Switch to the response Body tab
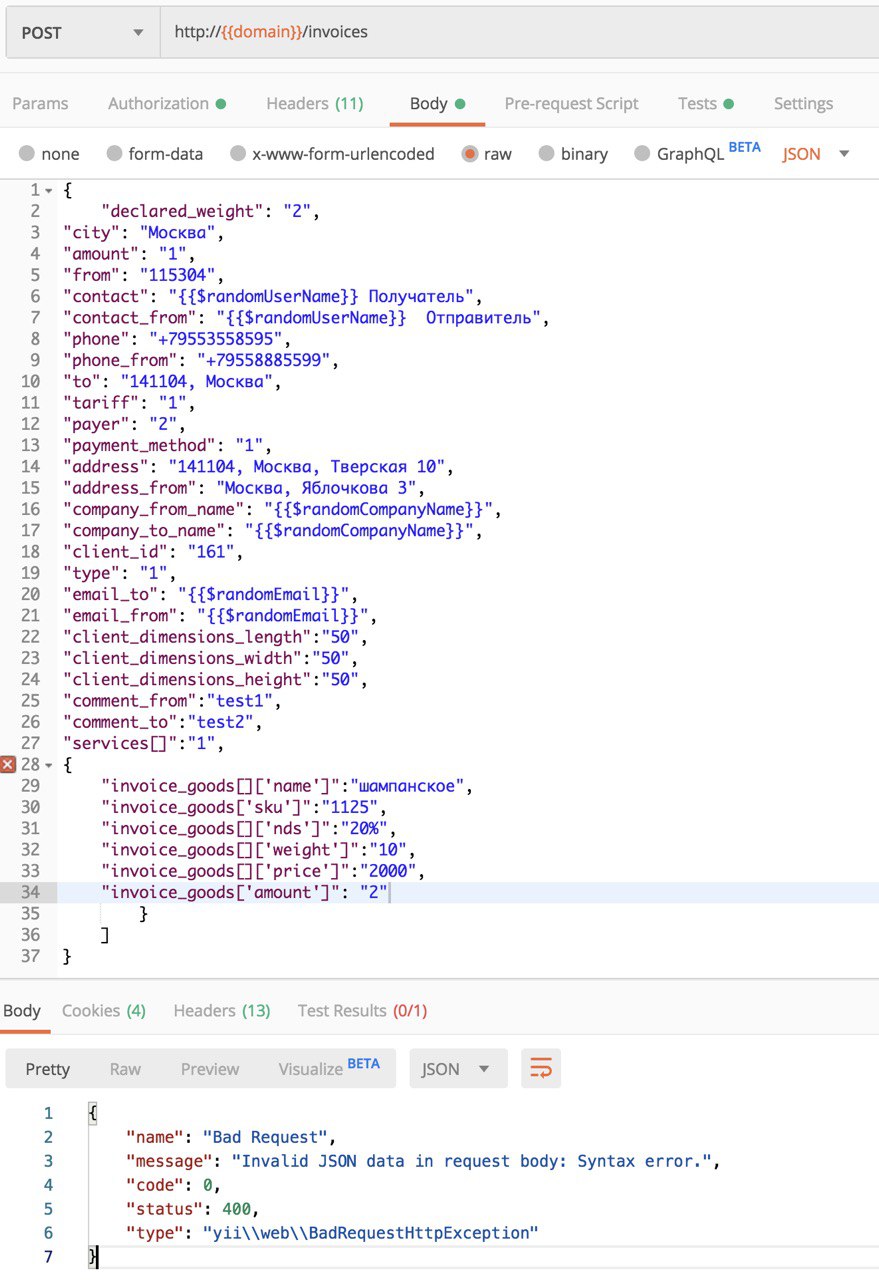Viewport: 879px width, 1280px height. tap(22, 1011)
